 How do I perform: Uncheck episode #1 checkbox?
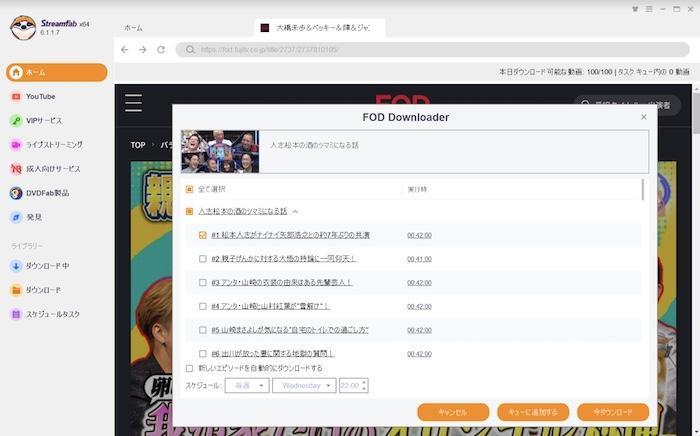pos(203,235)
